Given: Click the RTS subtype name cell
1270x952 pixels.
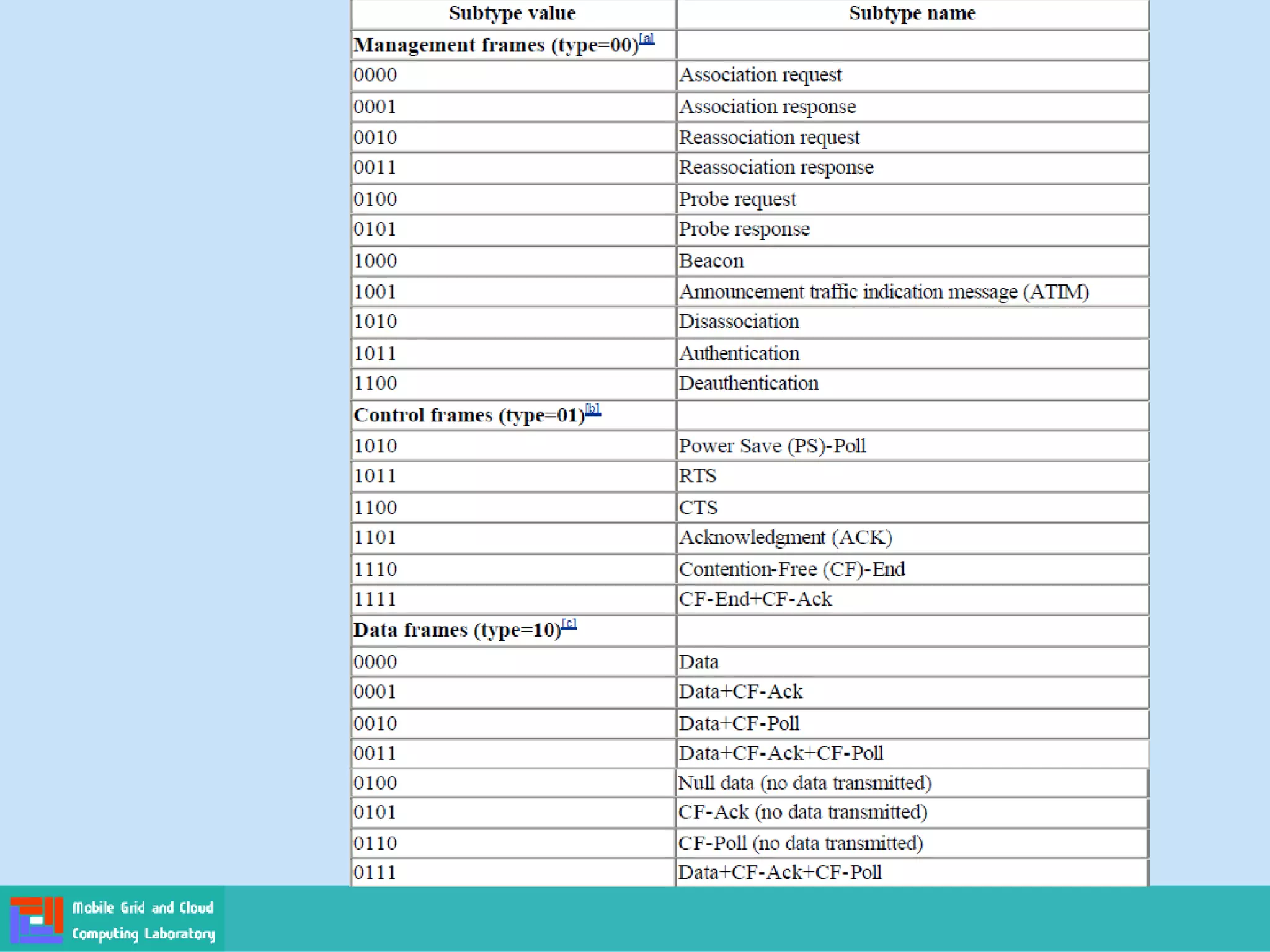Looking at the screenshot, I should pyautogui.click(x=698, y=476).
